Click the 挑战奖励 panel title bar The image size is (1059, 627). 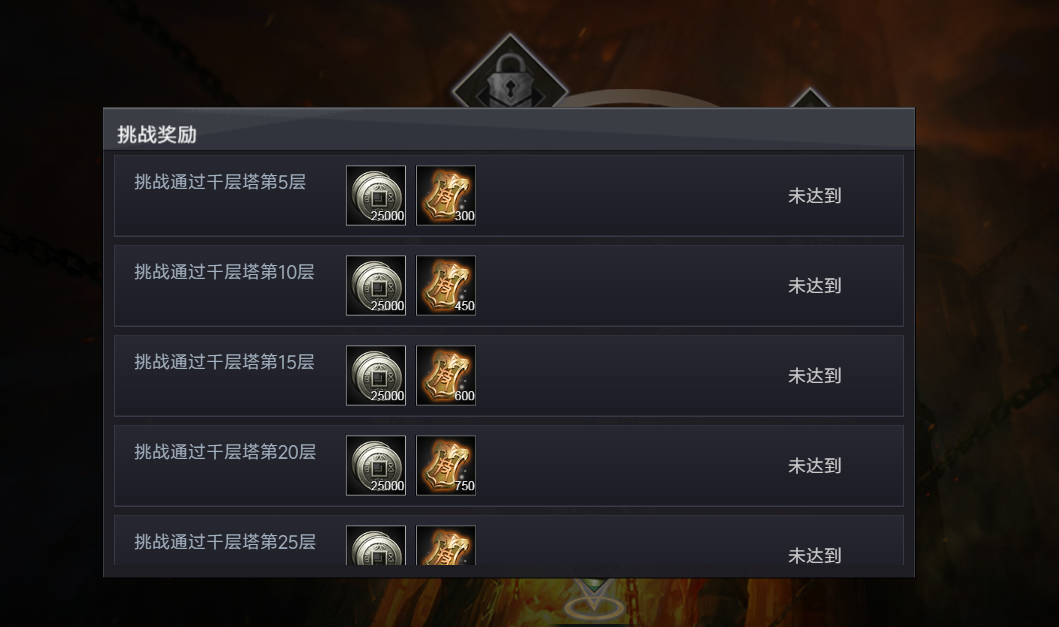(509, 129)
